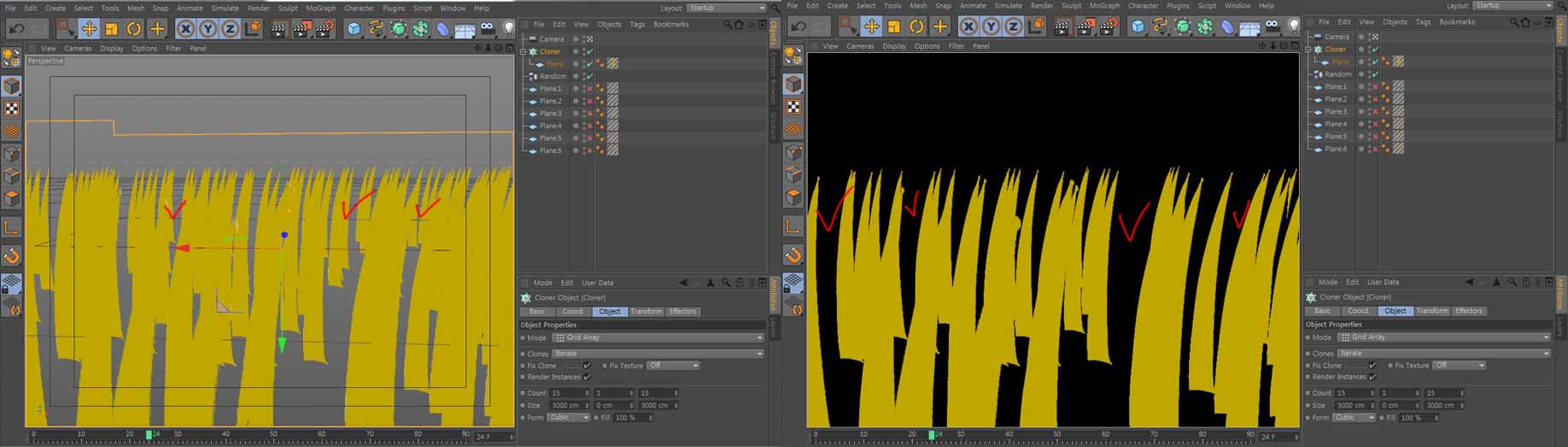1568x447 pixels.
Task: Select the Rotate tool in left window
Action: [x=134, y=29]
